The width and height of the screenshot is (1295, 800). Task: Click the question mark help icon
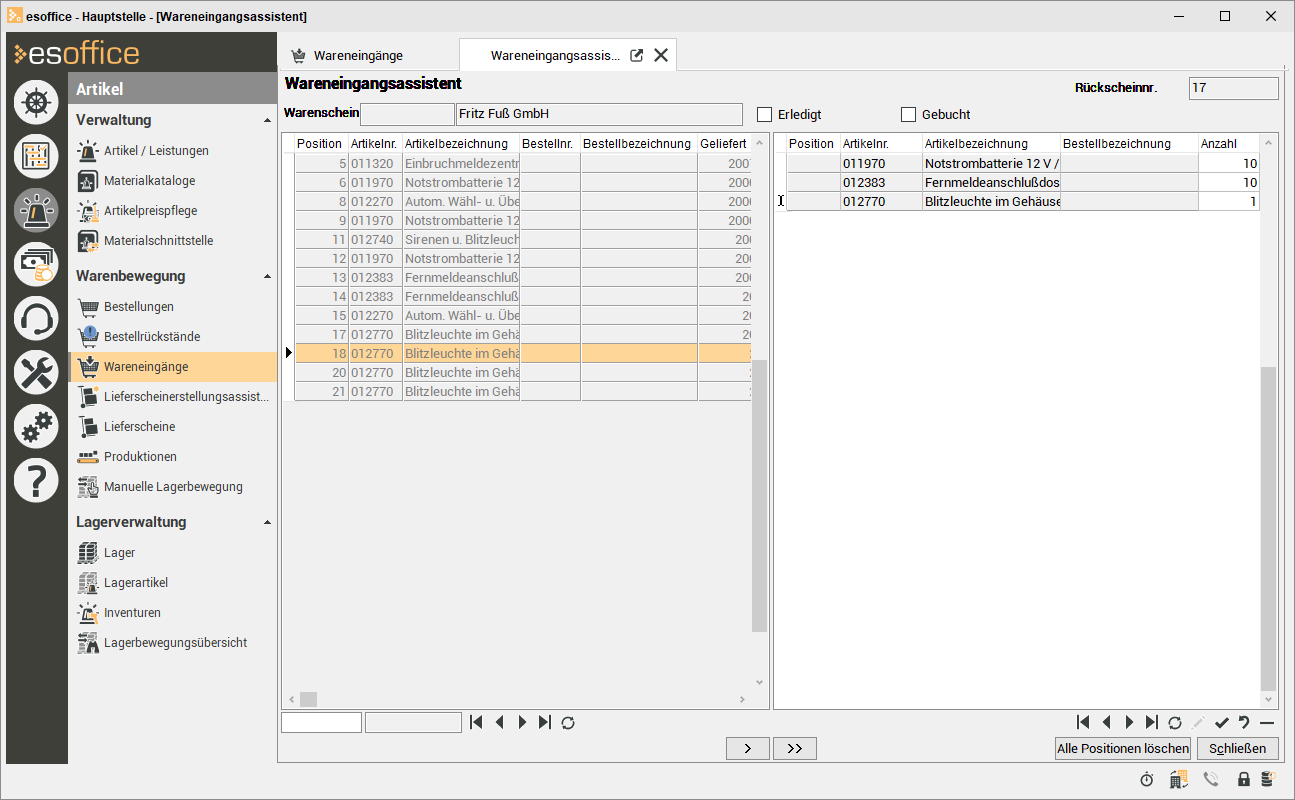[x=36, y=481]
